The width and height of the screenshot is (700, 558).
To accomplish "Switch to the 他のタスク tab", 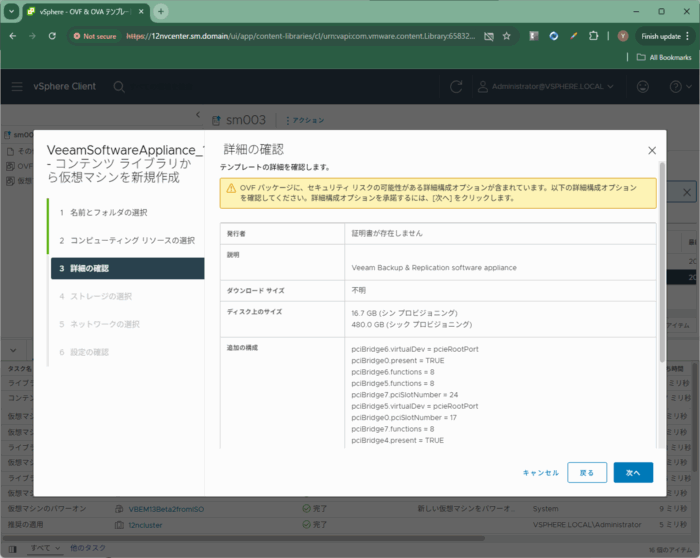I will tap(88, 548).
